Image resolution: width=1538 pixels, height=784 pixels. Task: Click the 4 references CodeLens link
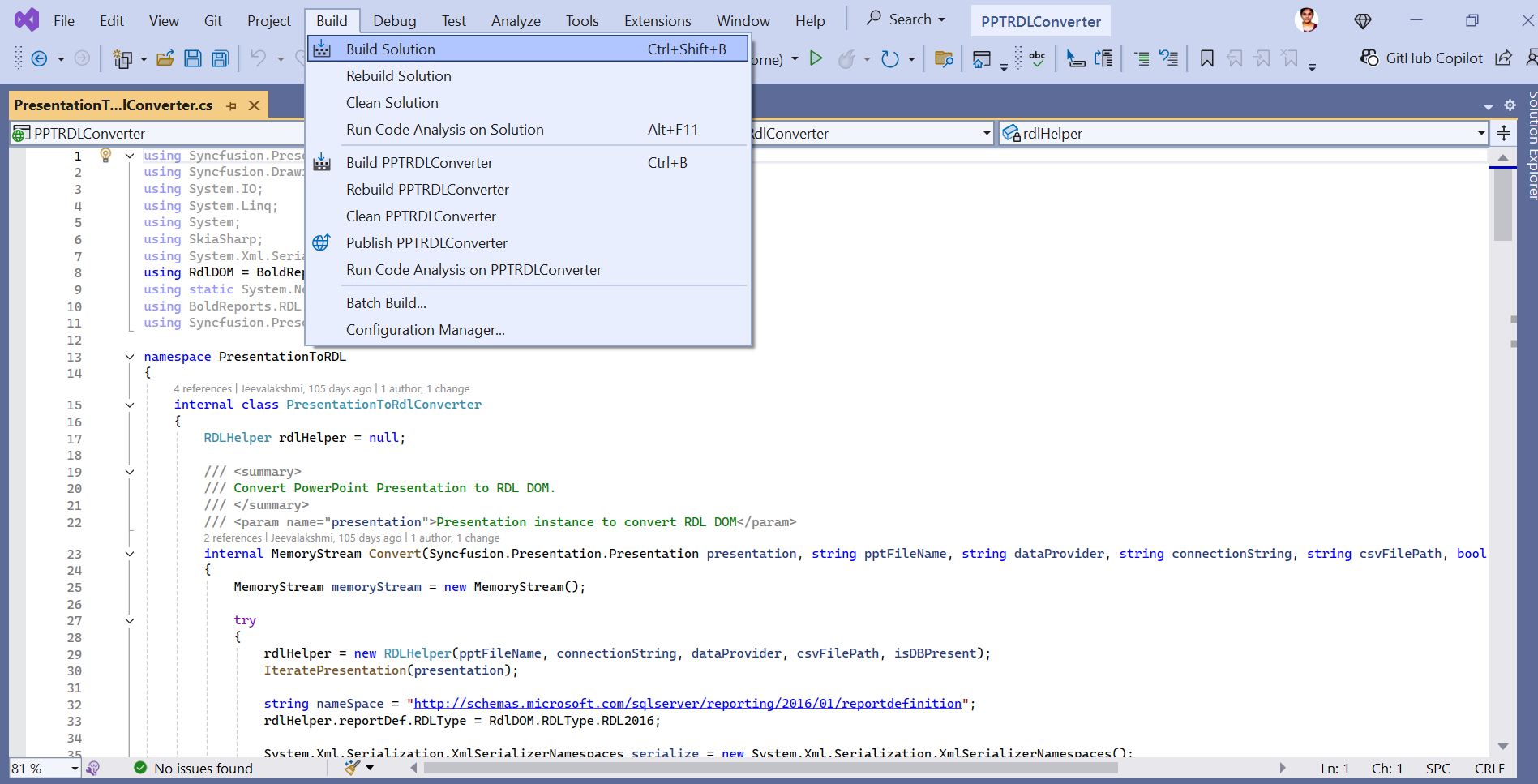click(x=203, y=389)
